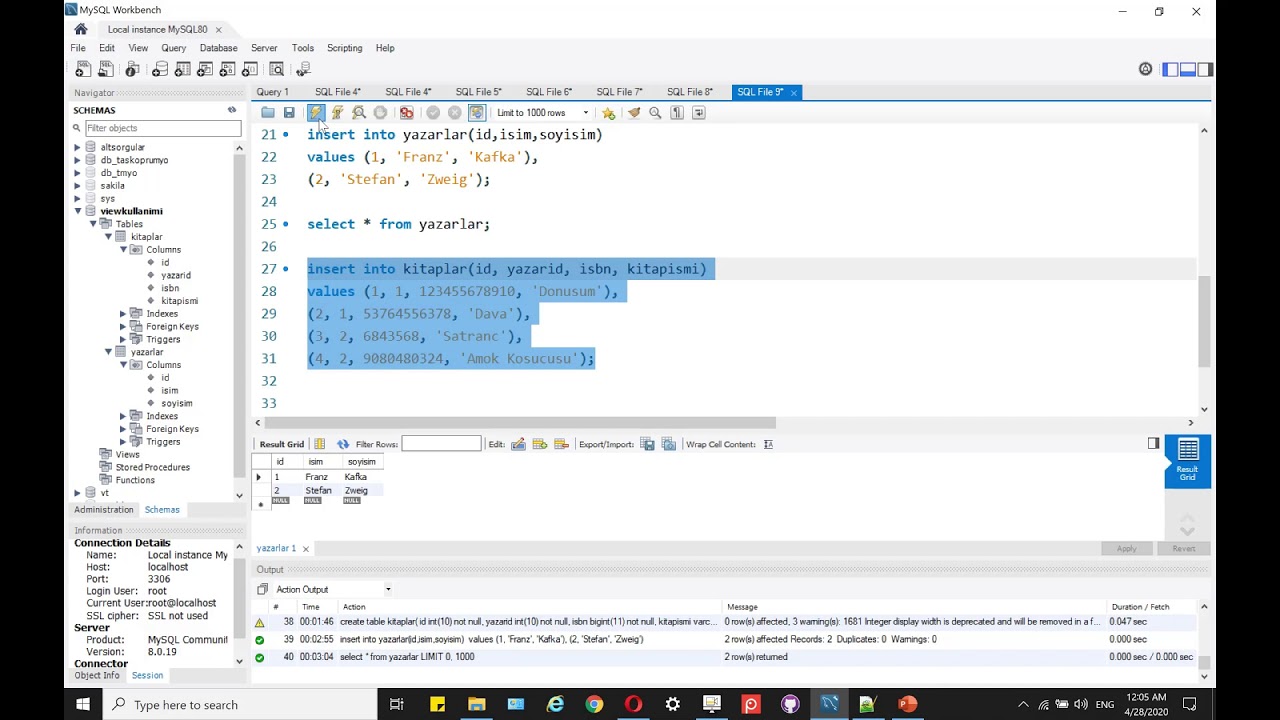The width and height of the screenshot is (1280, 720).
Task: Create a new SQL tab icon
Action: click(83, 69)
